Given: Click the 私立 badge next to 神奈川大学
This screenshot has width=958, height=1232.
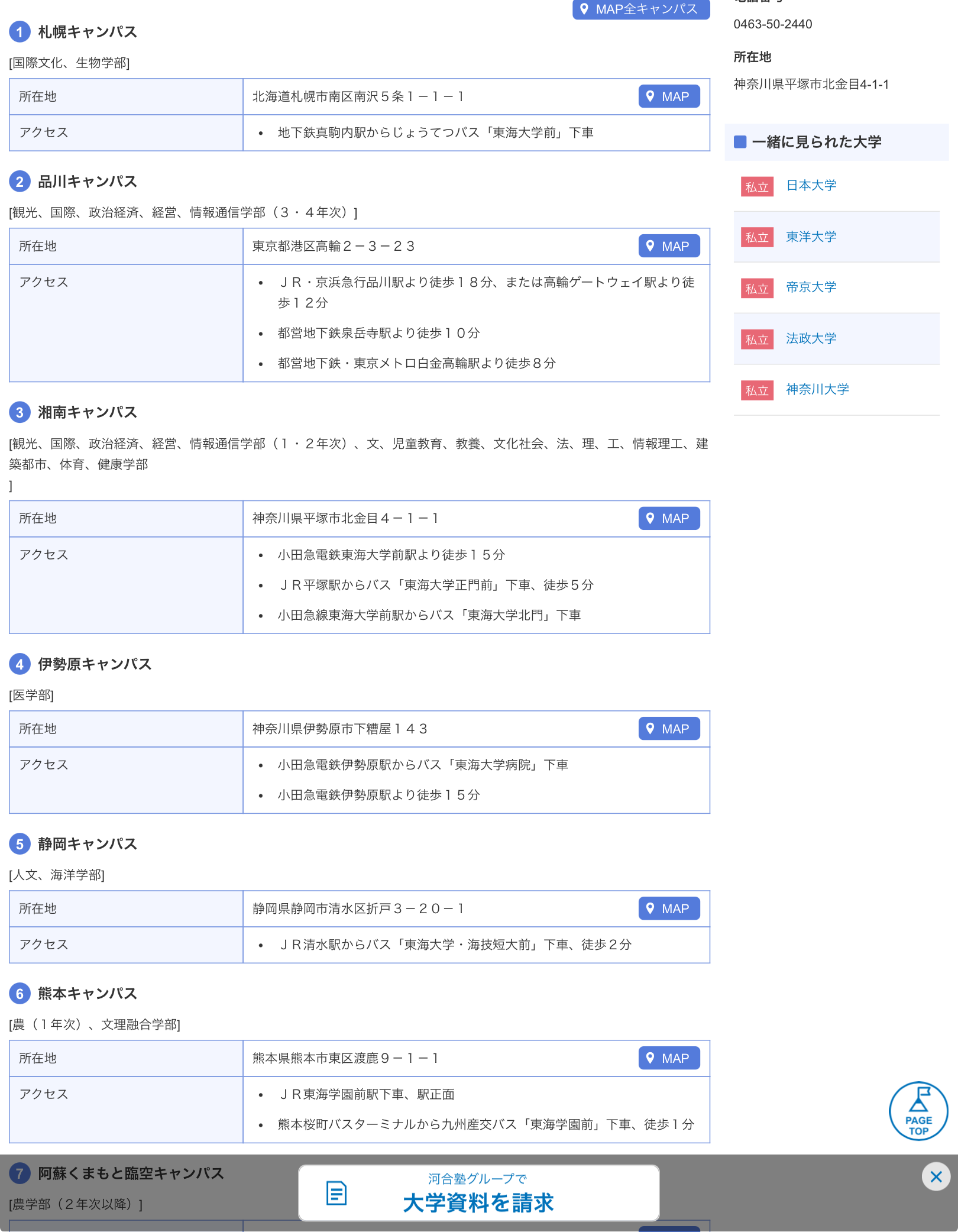Looking at the screenshot, I should tap(757, 390).
